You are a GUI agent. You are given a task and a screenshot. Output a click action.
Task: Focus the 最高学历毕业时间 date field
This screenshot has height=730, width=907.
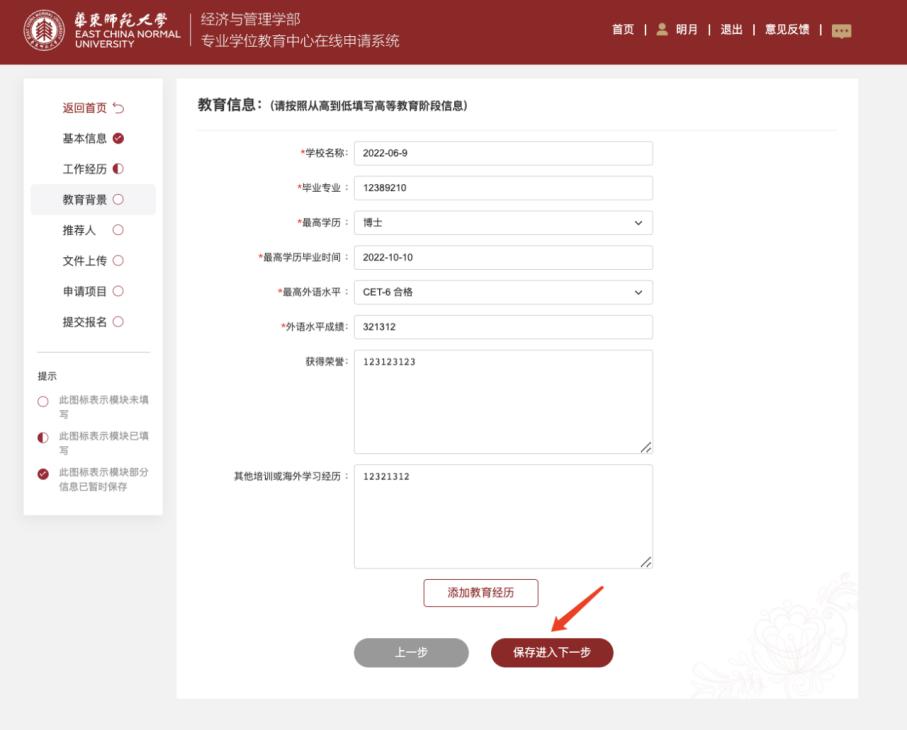tap(503, 257)
